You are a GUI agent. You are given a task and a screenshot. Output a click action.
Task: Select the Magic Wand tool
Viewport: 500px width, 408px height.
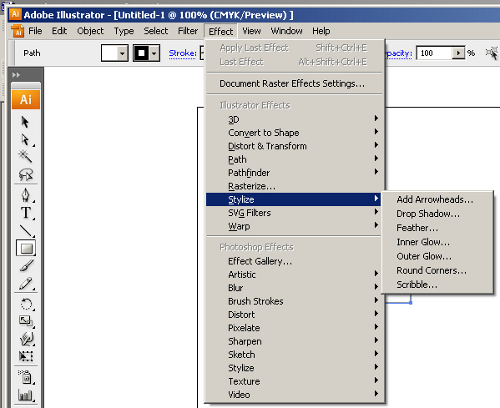point(25,156)
